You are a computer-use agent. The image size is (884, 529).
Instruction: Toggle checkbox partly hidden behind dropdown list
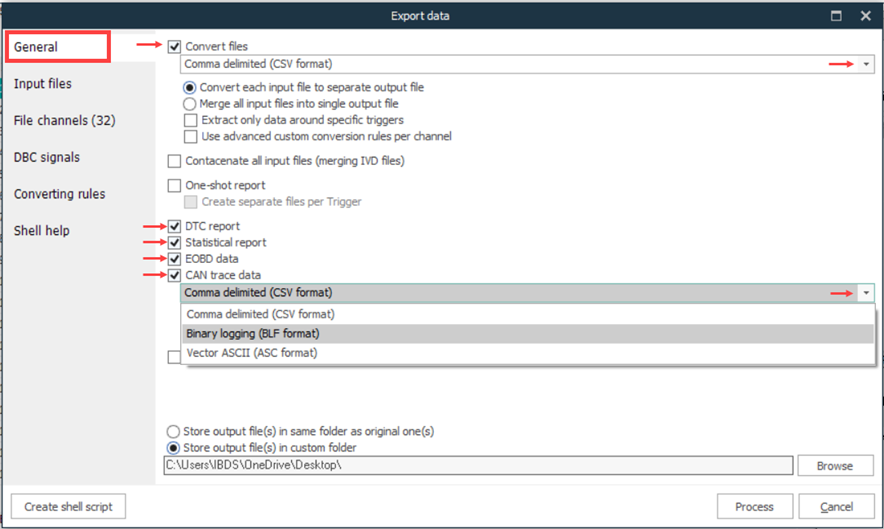pyautogui.click(x=174, y=357)
